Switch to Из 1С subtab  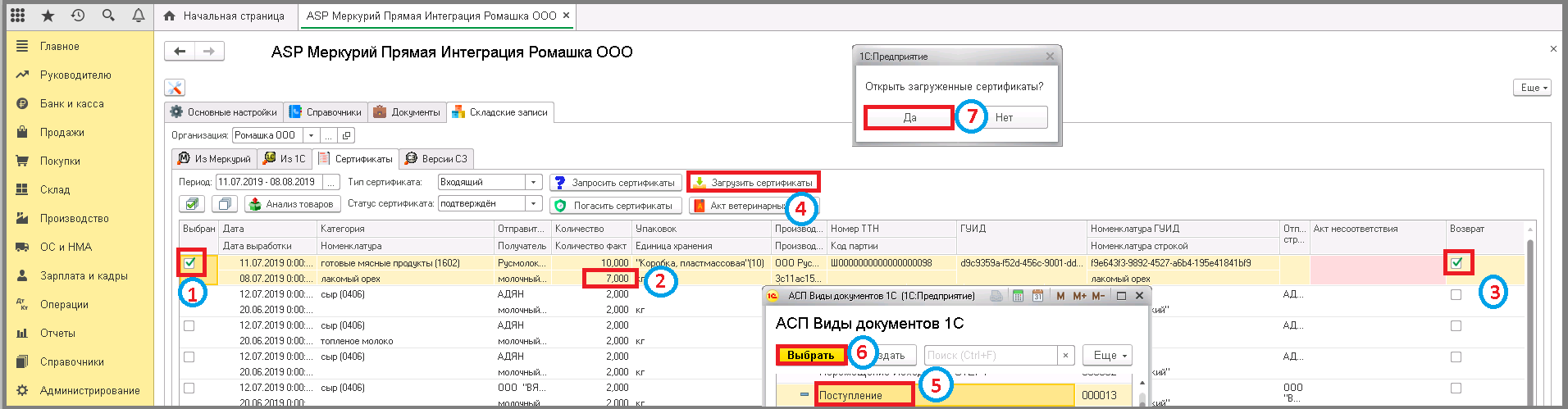(285, 159)
